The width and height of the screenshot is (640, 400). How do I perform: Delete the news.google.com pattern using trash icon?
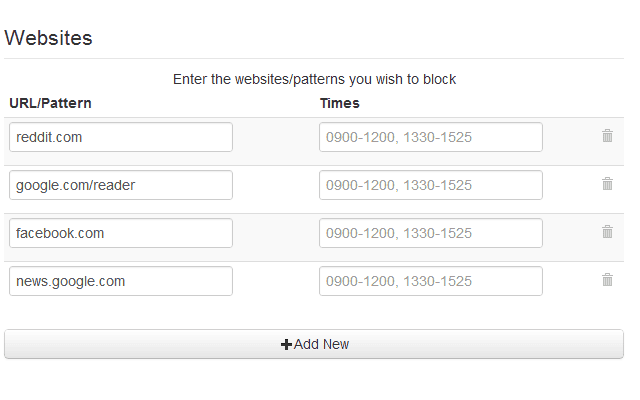click(607, 280)
